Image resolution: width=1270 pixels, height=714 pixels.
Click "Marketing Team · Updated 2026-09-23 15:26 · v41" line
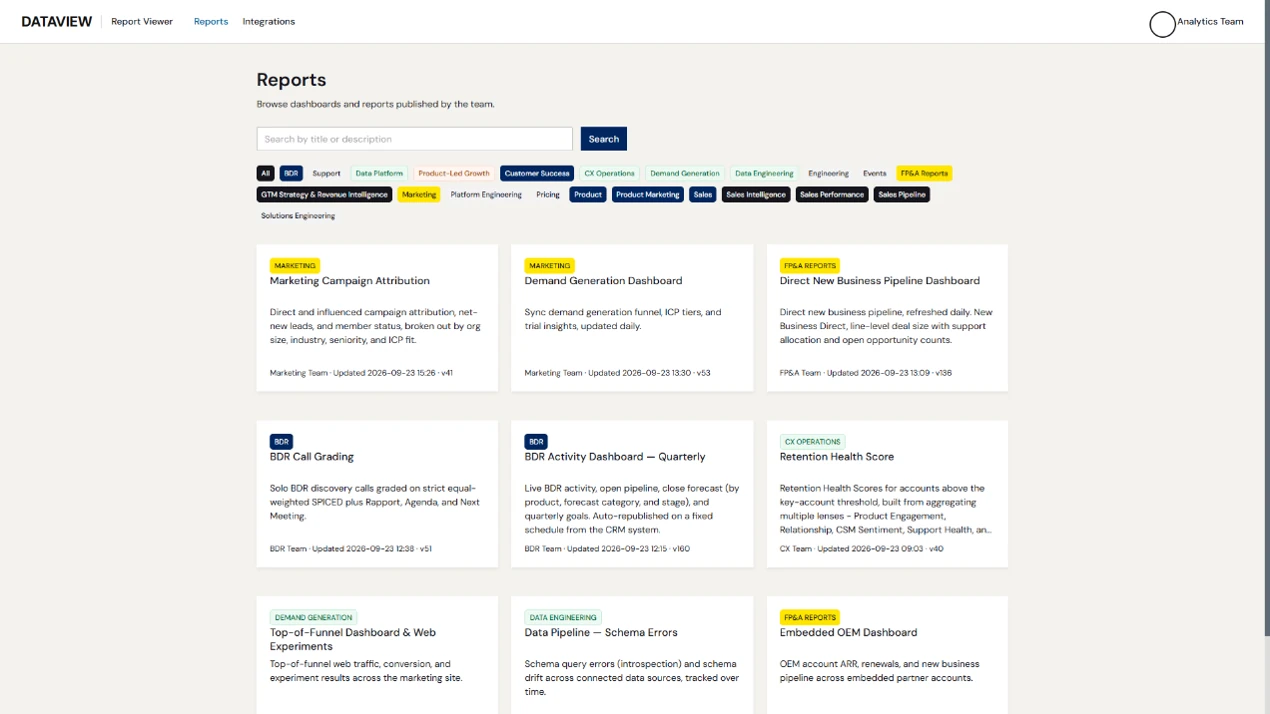pyautogui.click(x=361, y=373)
